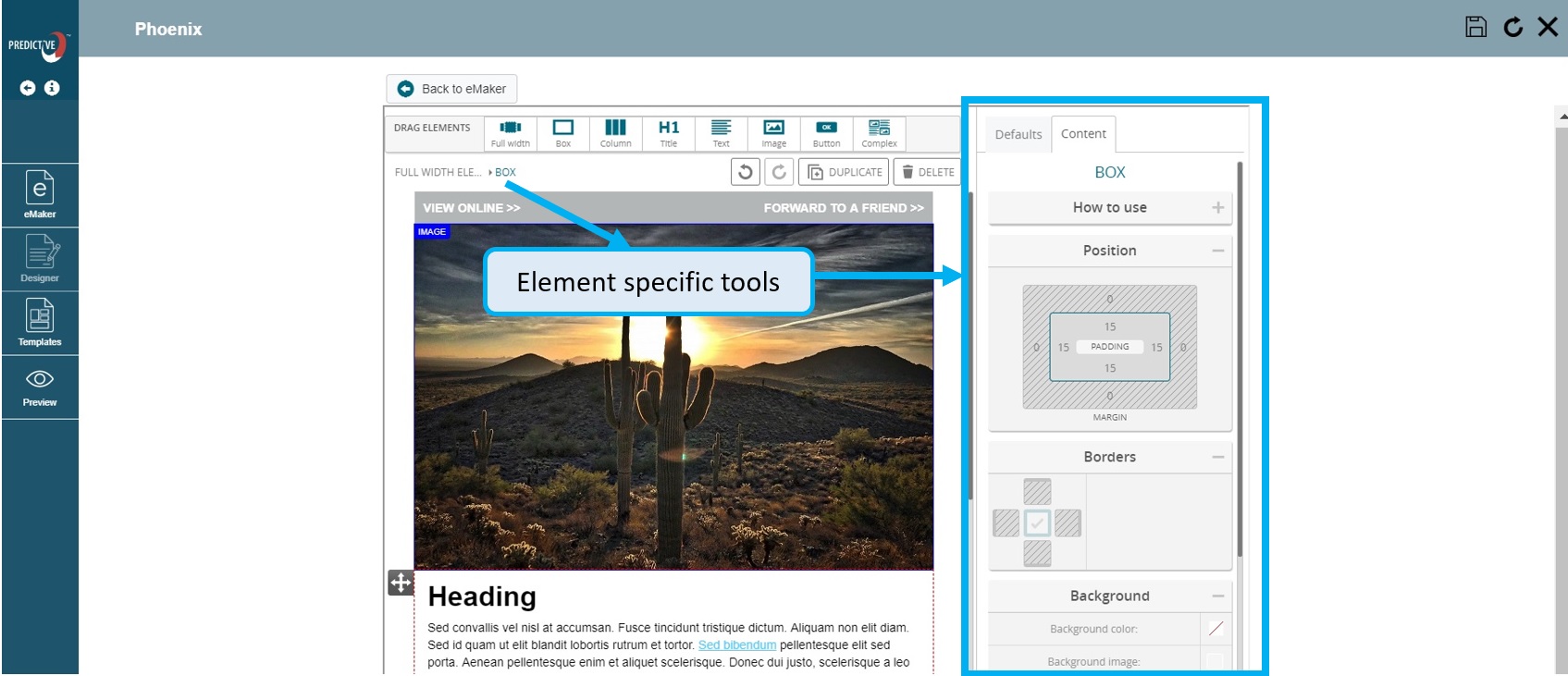The image size is (1568, 676).
Task: Toggle the right border square
Action: (x=1068, y=523)
